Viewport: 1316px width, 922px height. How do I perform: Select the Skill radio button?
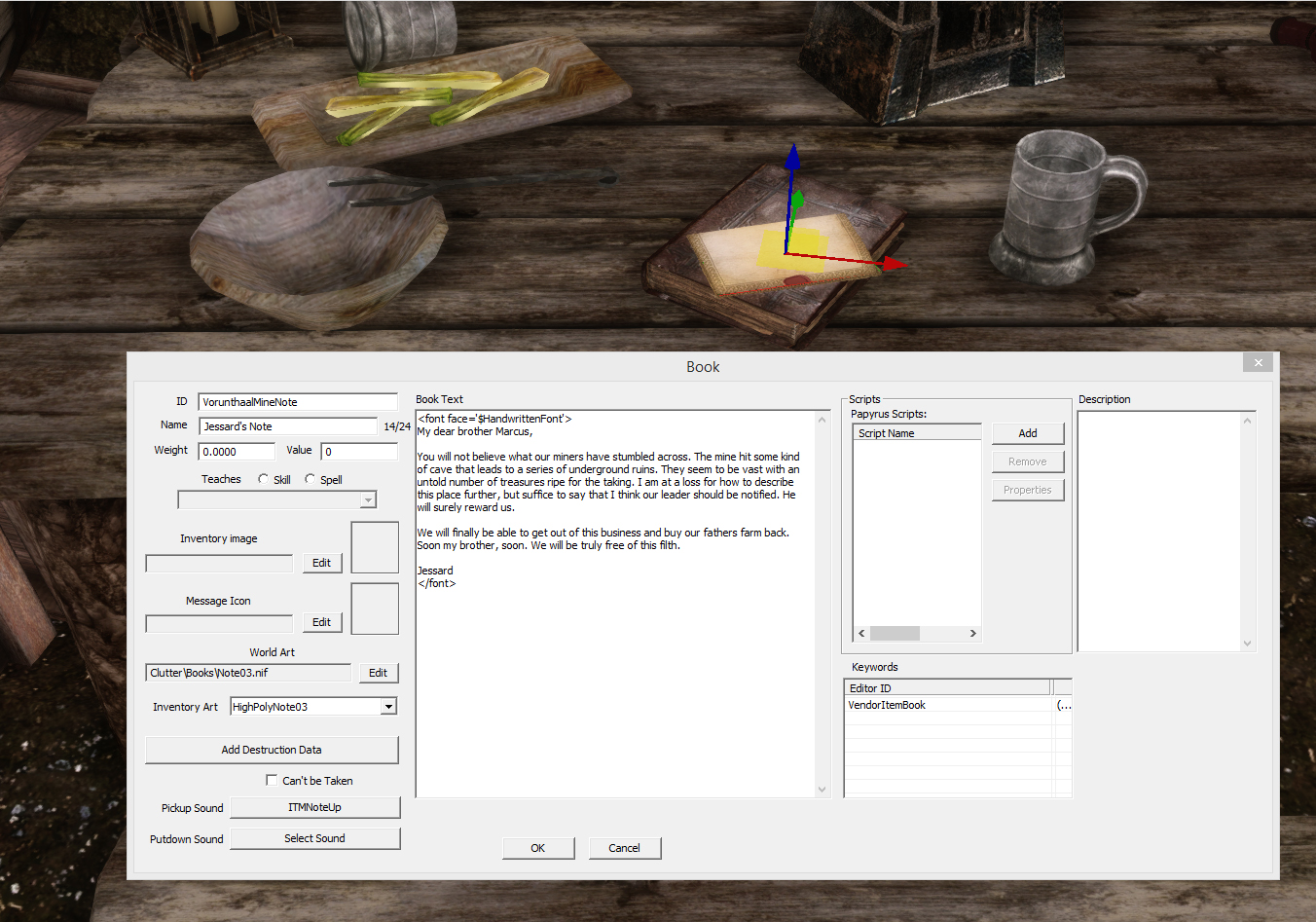pyautogui.click(x=263, y=479)
